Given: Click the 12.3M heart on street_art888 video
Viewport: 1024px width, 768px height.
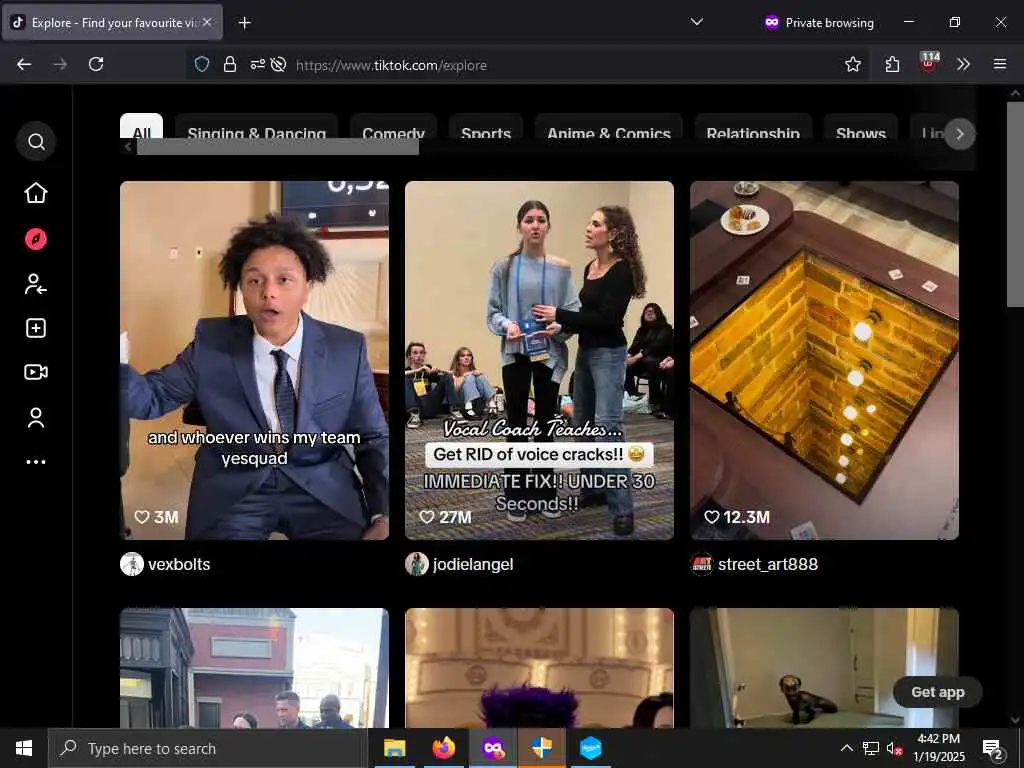Looking at the screenshot, I should click(712, 517).
